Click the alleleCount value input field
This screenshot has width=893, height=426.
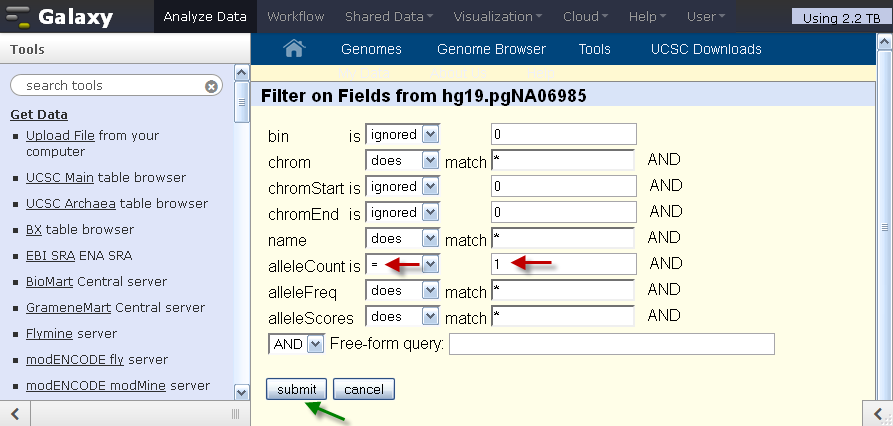point(564,264)
